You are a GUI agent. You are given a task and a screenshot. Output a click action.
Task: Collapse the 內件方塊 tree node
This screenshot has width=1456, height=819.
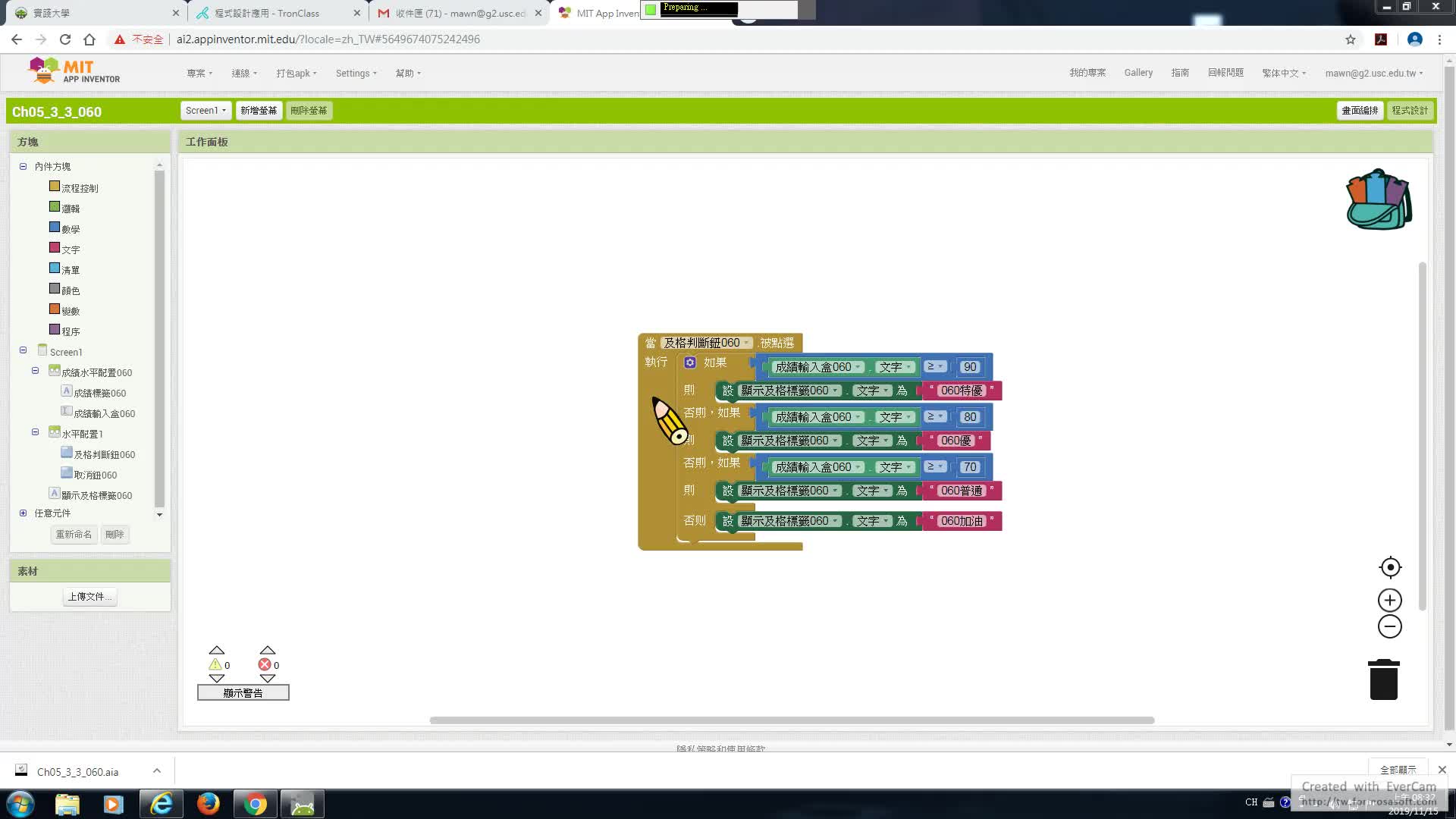23,166
